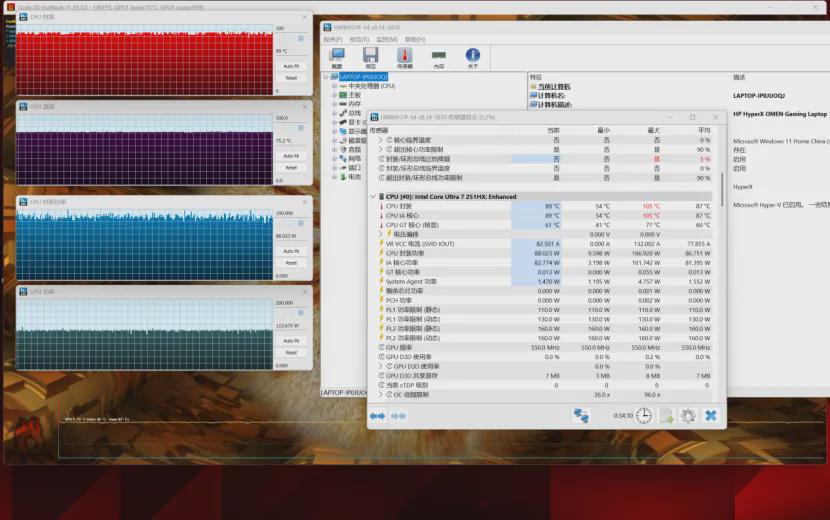Click the network remote-monitoring icon in sensor window
Image resolution: width=830 pixels, height=520 pixels.
[x=581, y=416]
